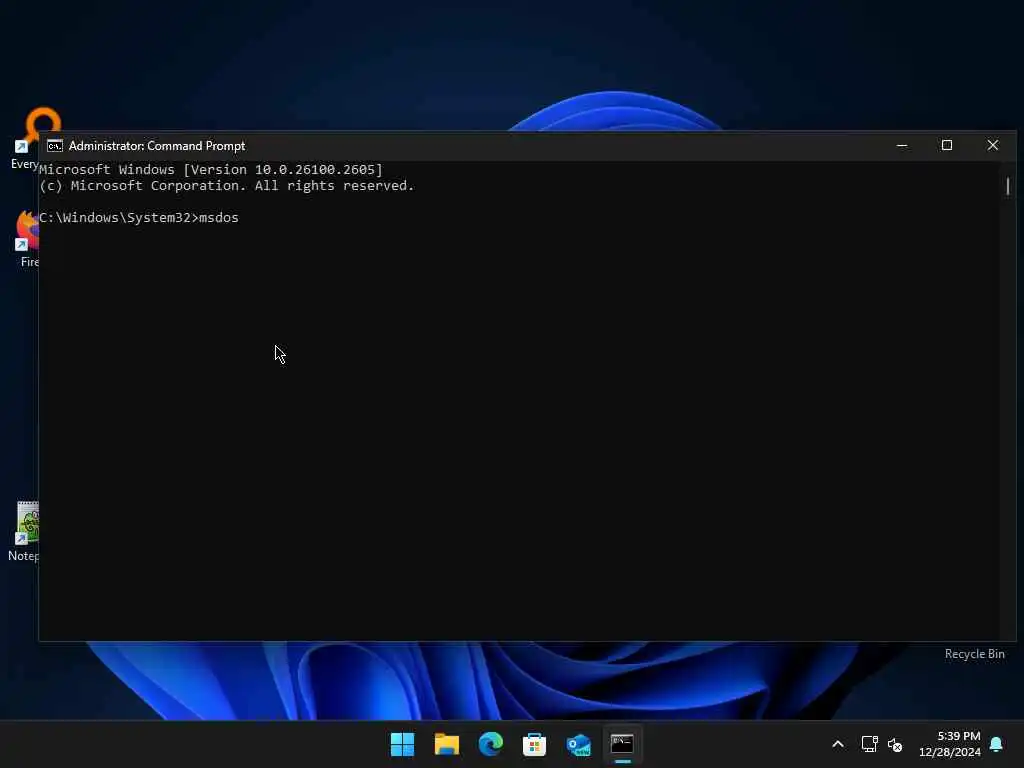This screenshot has width=1024, height=768.
Task: Close the Command Prompt window
Action: pos(993,146)
